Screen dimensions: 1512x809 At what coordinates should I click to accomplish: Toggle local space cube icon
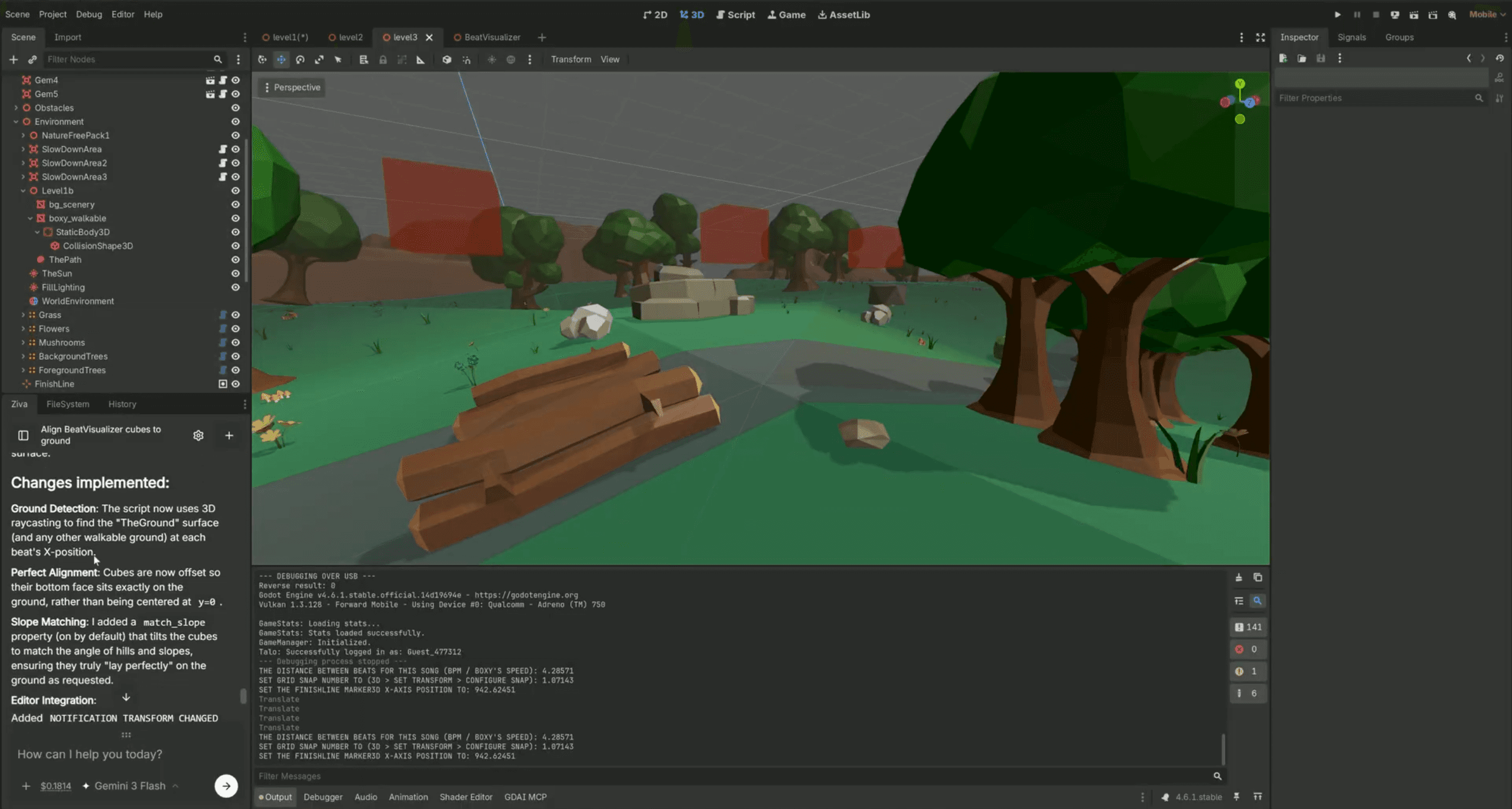tap(447, 60)
